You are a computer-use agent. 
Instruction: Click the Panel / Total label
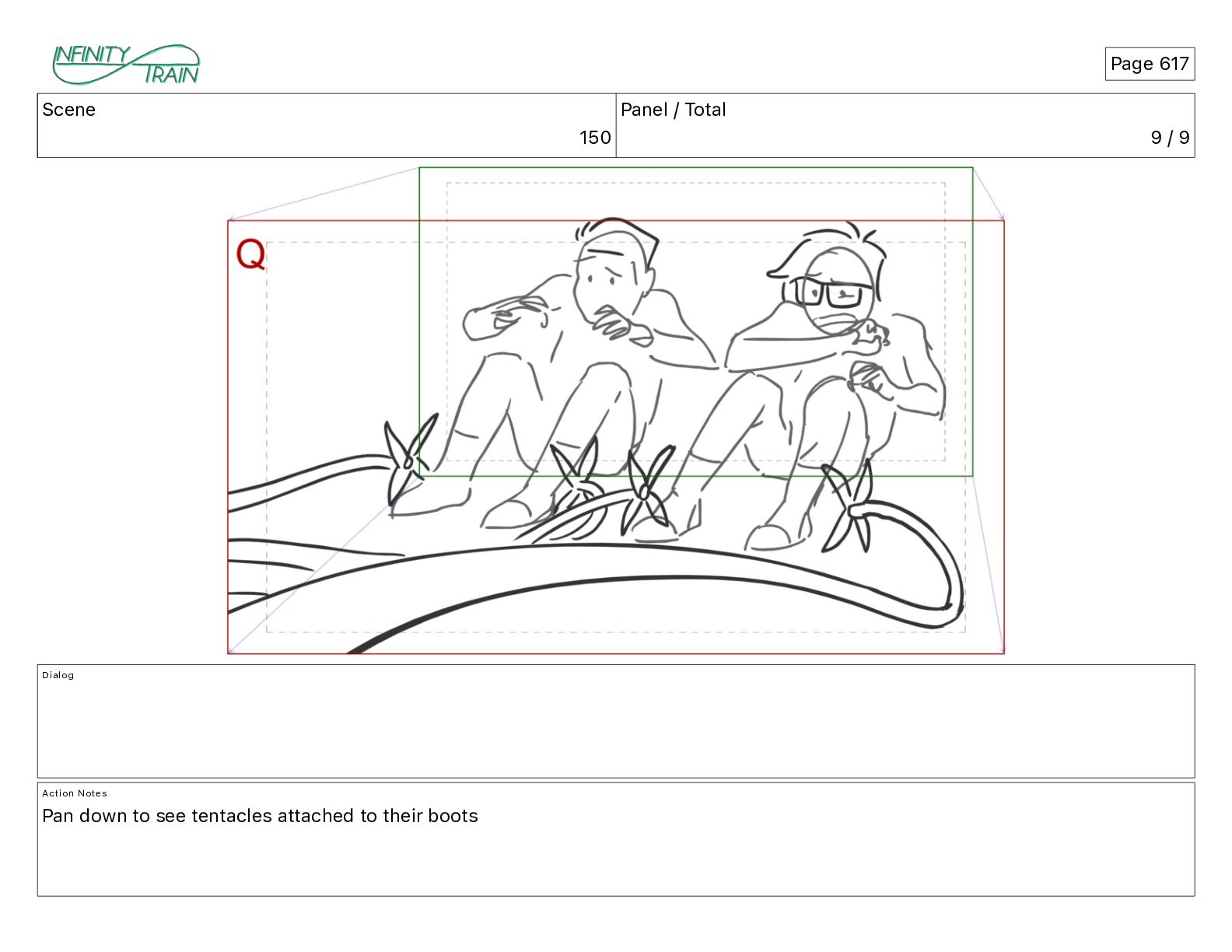[673, 110]
